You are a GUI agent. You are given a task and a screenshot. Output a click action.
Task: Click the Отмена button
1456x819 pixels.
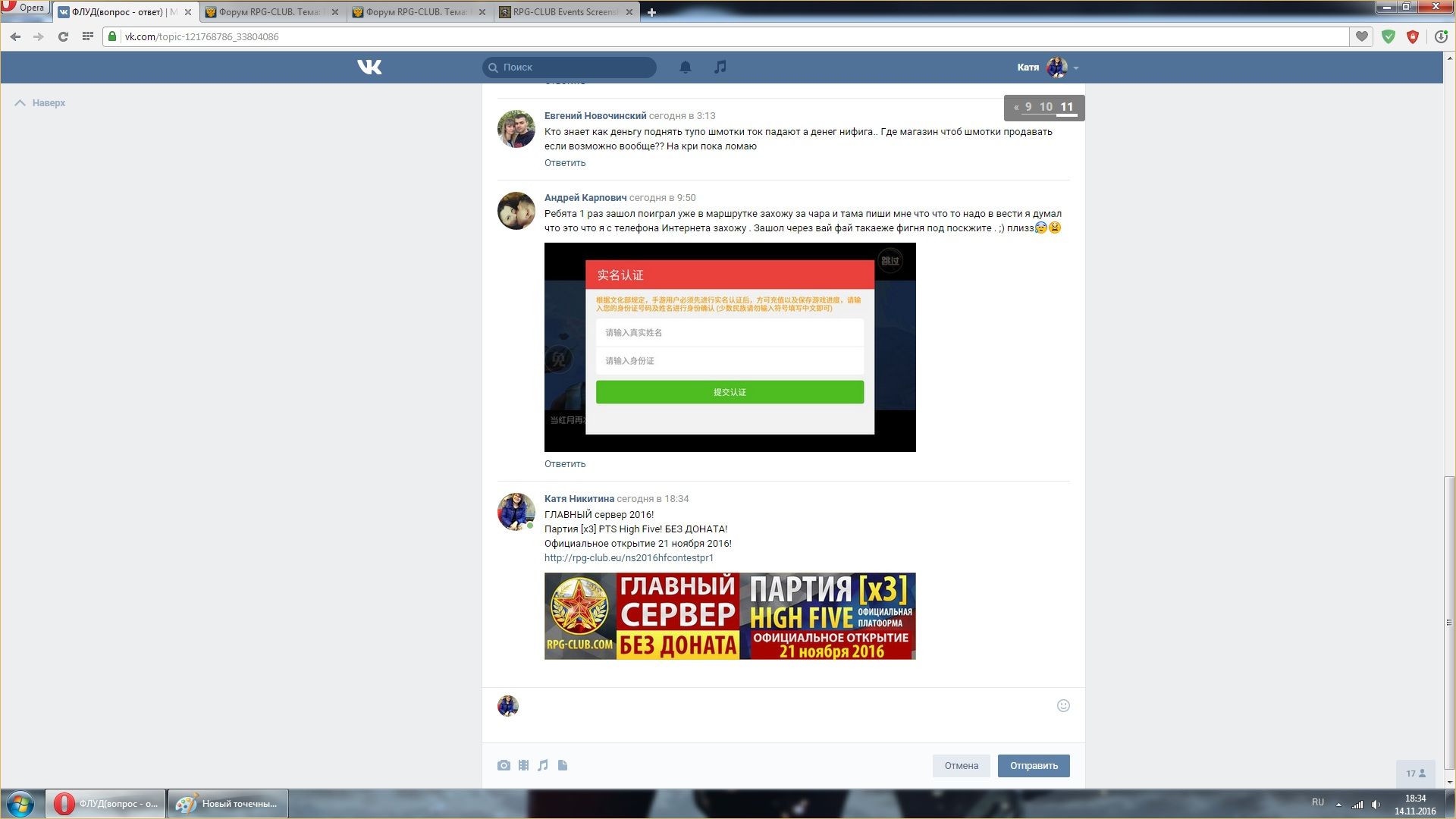point(962,766)
